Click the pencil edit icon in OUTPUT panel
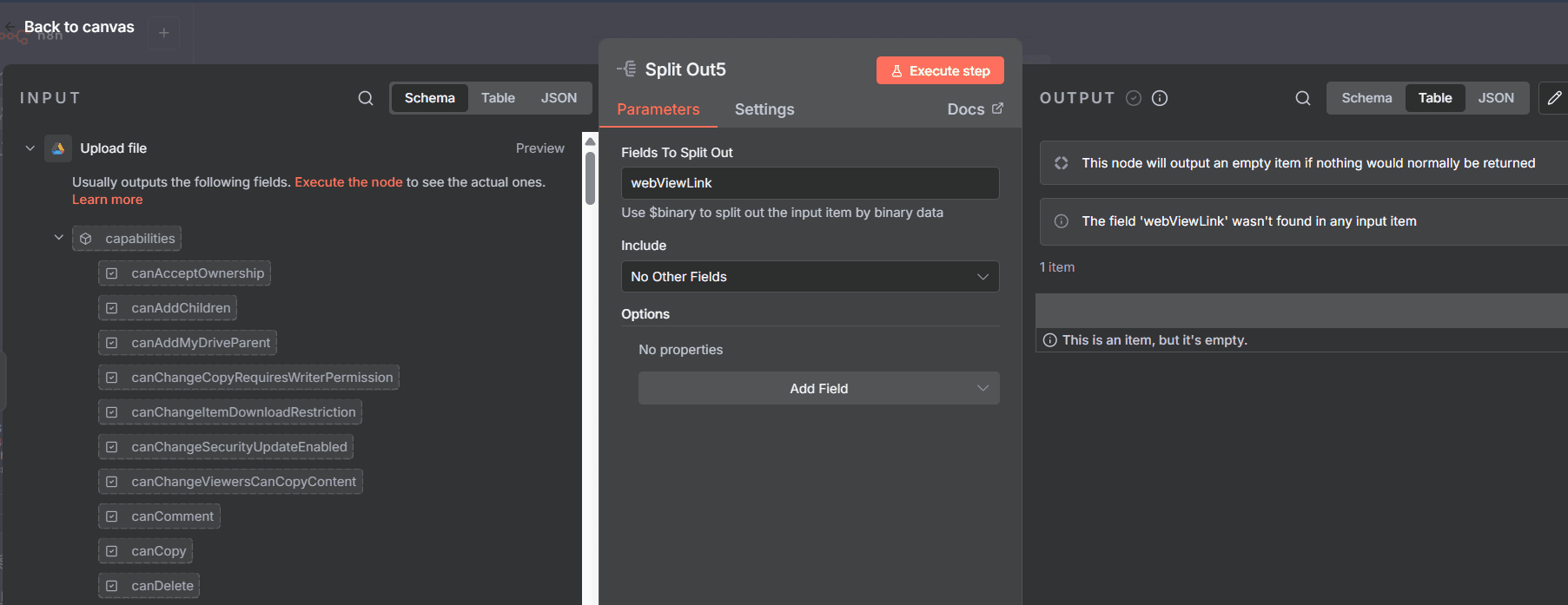 (1554, 98)
